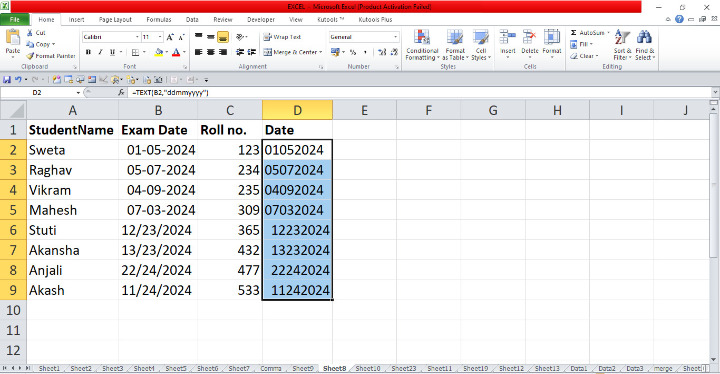The width and height of the screenshot is (720, 374).
Task: Click the Cut scissors icon
Action: tap(30, 33)
